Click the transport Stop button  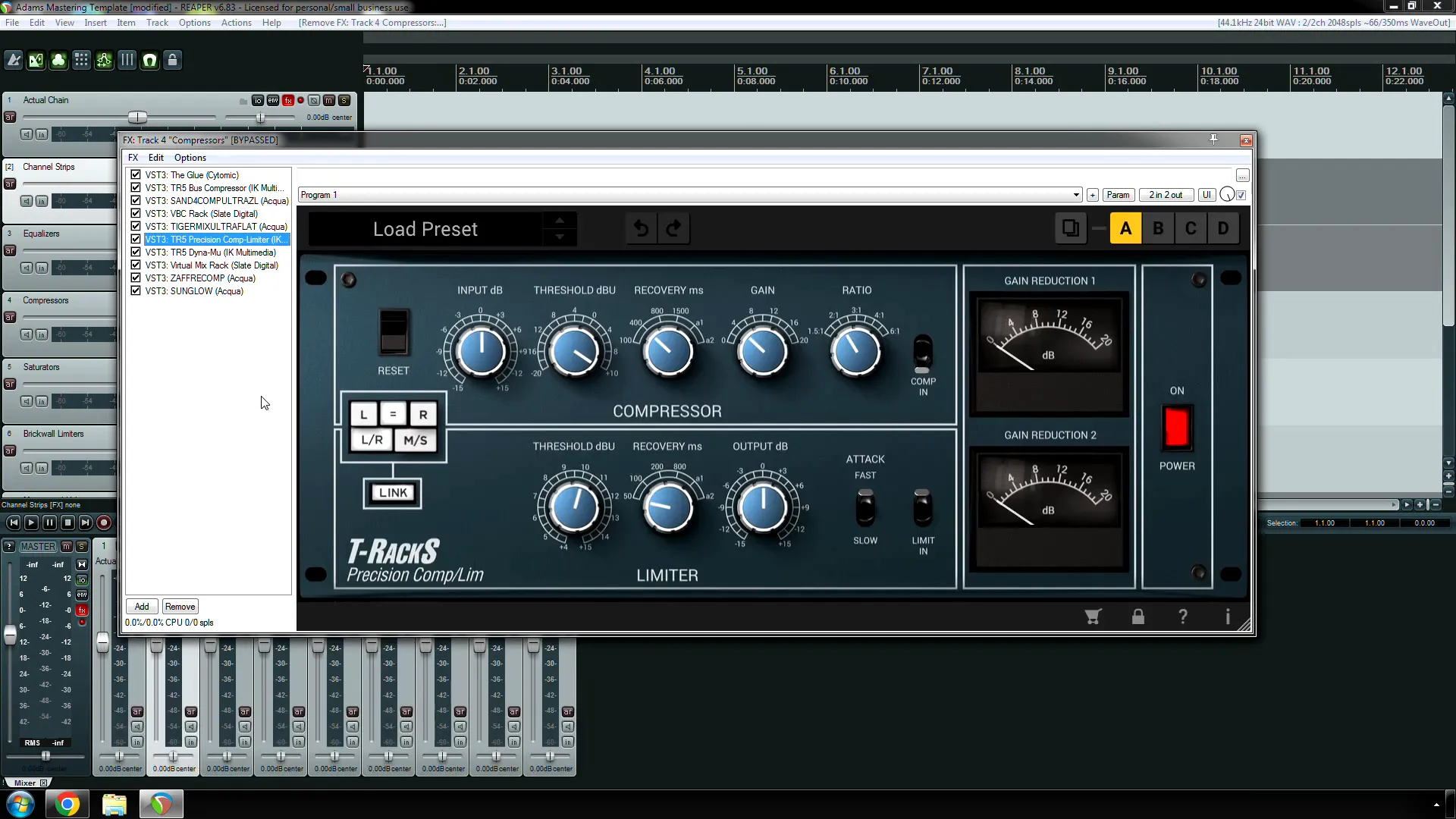point(67,522)
